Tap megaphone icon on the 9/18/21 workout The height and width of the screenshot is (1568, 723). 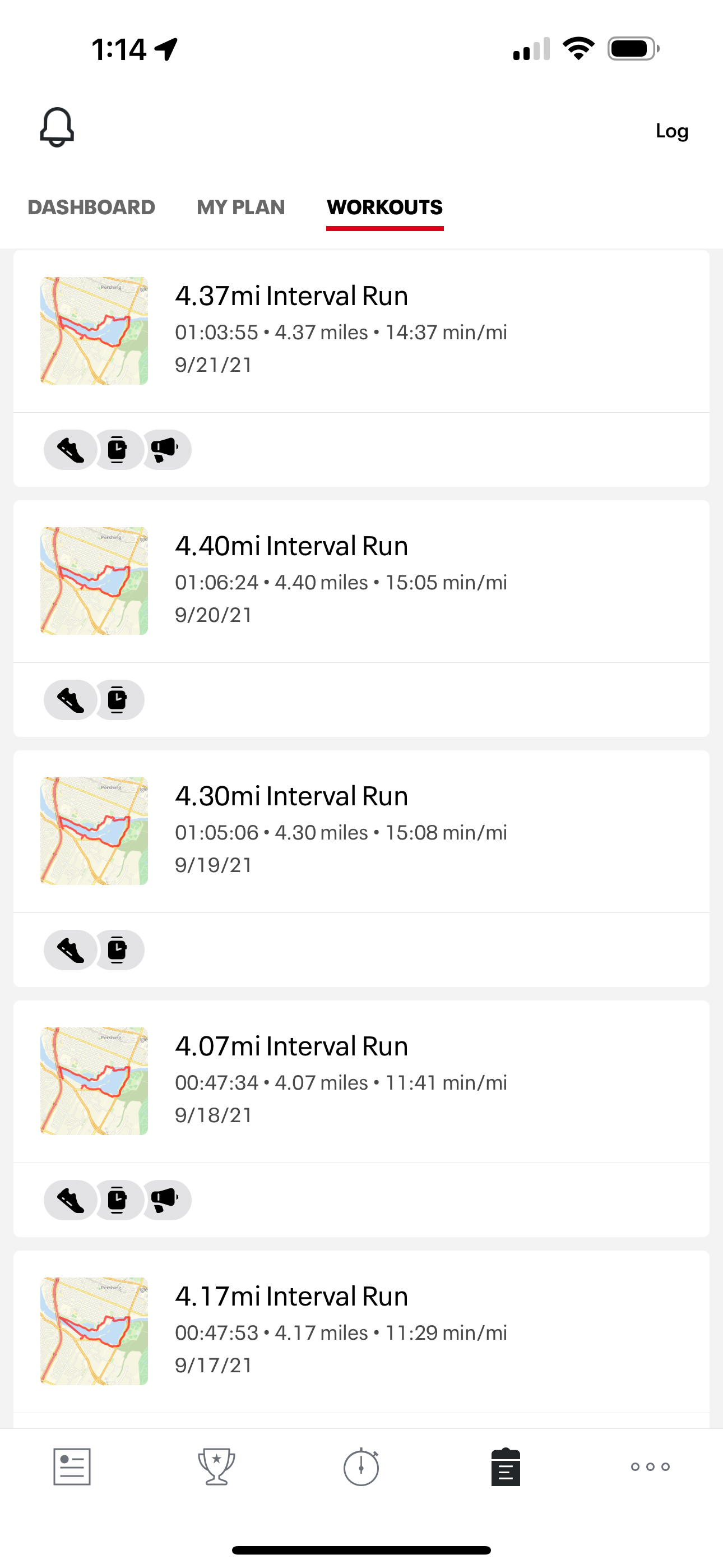pos(164,1200)
